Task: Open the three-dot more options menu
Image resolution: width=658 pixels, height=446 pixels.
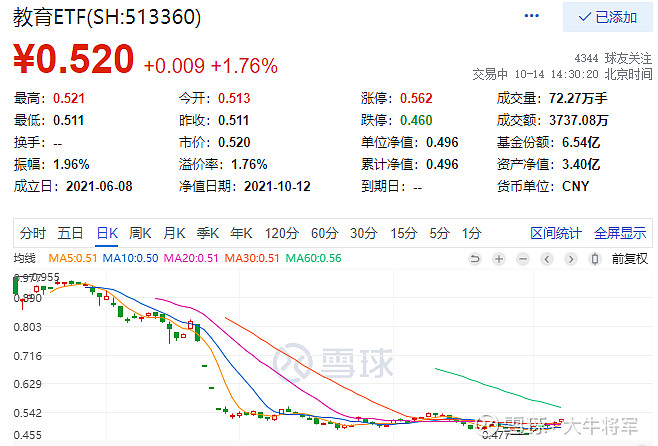Action: pyautogui.click(x=531, y=16)
